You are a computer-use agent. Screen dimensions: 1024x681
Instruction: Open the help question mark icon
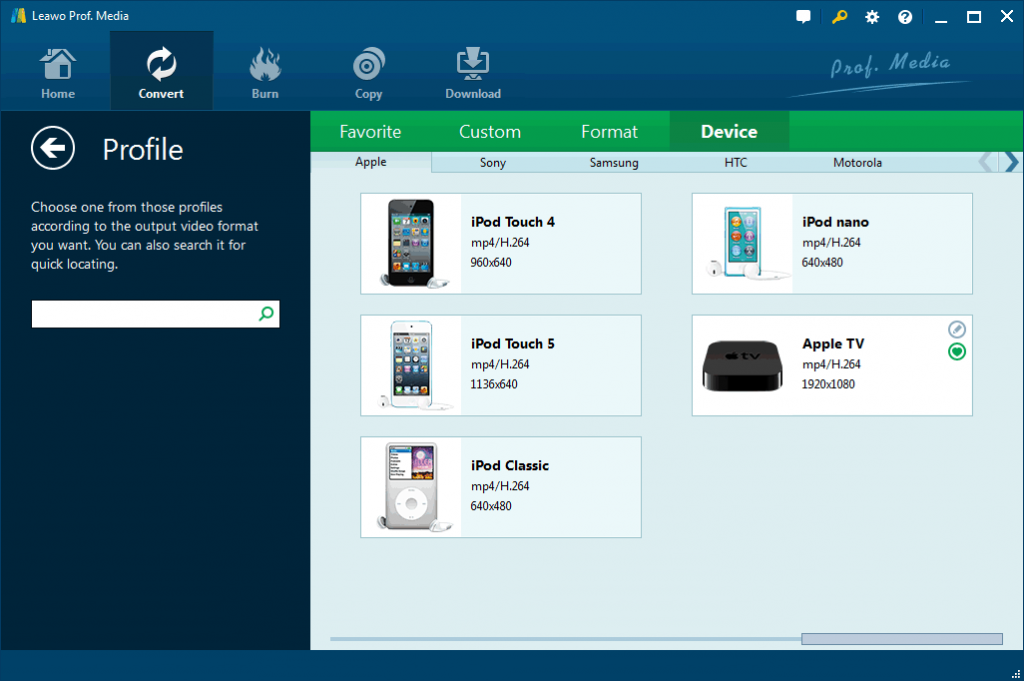pyautogui.click(x=905, y=17)
